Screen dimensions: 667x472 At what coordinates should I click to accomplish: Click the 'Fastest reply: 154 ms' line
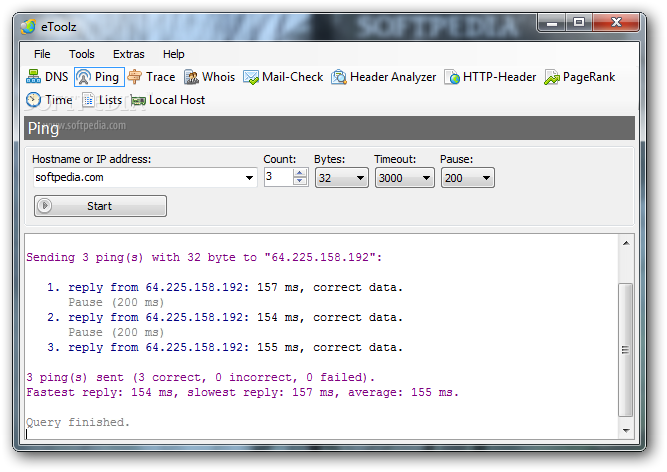pyautogui.click(x=242, y=392)
